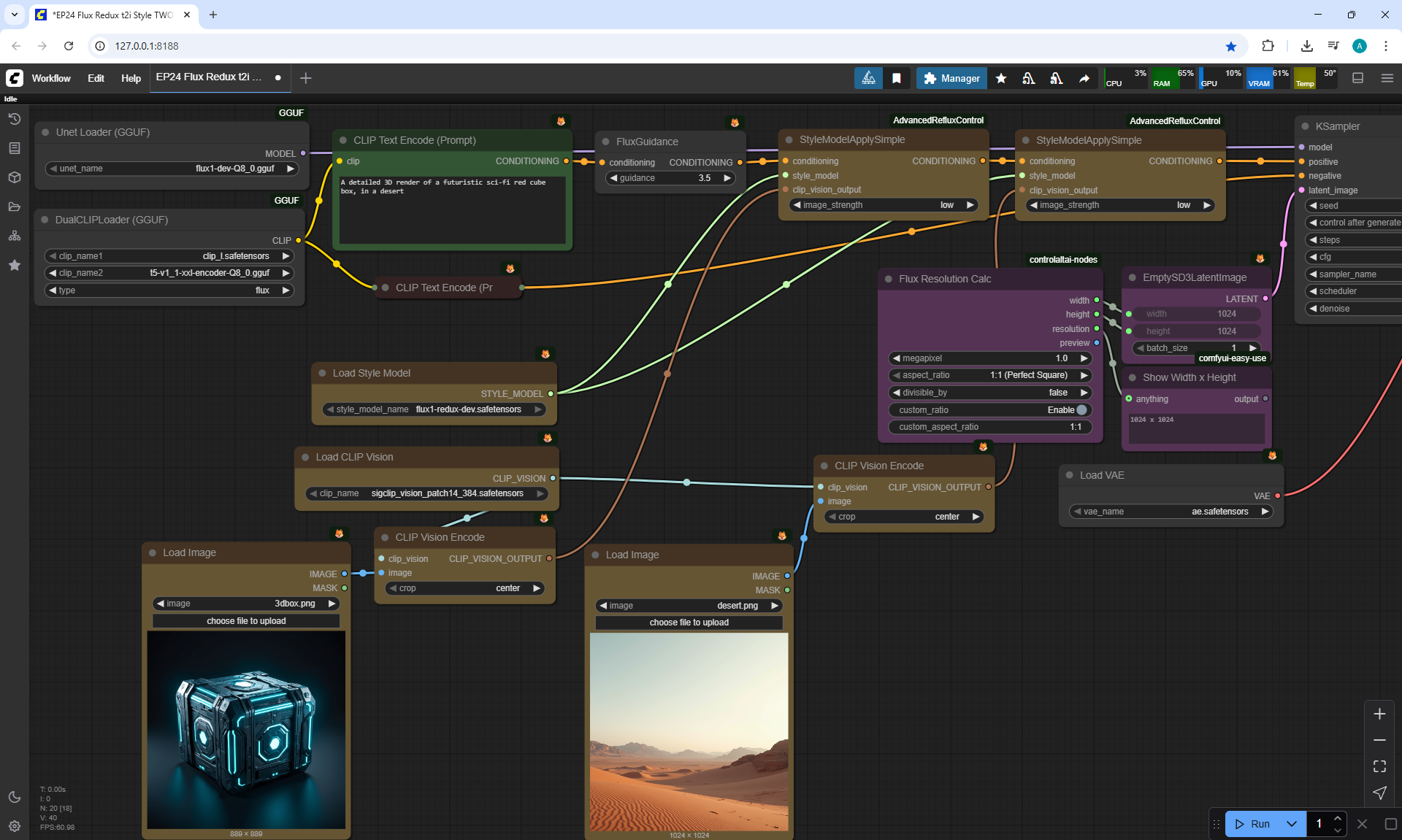This screenshot has width=1402, height=840.
Task: Click the CLIP Text Encode prompt text box
Action: click(x=453, y=210)
